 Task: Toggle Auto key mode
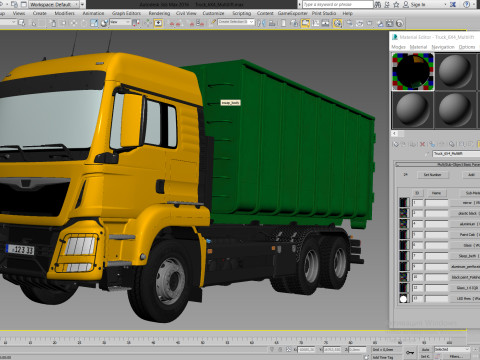pos(425,349)
